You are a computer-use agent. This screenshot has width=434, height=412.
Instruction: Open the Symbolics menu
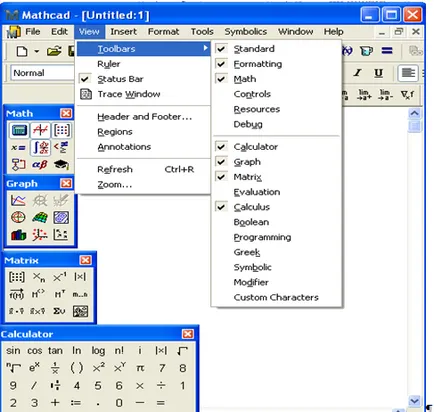point(246,32)
